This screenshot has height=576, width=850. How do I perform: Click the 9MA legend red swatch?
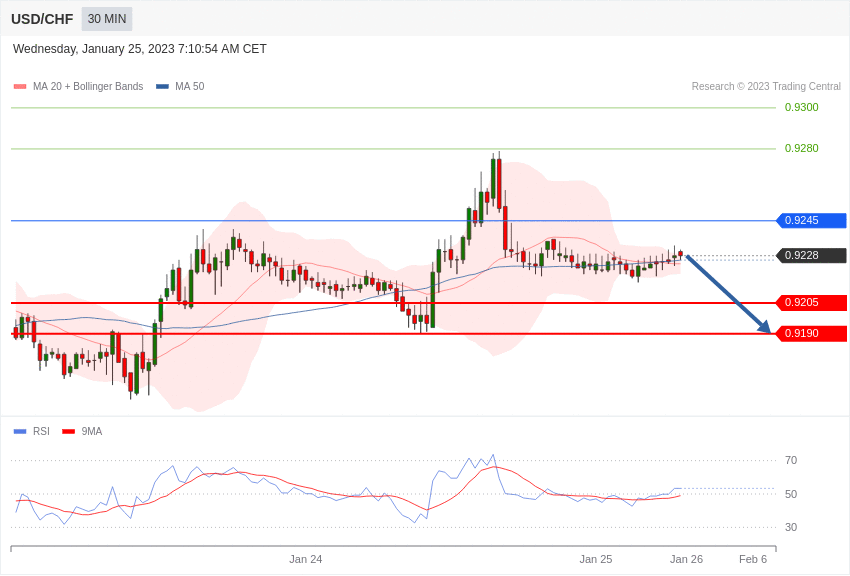[x=69, y=432]
